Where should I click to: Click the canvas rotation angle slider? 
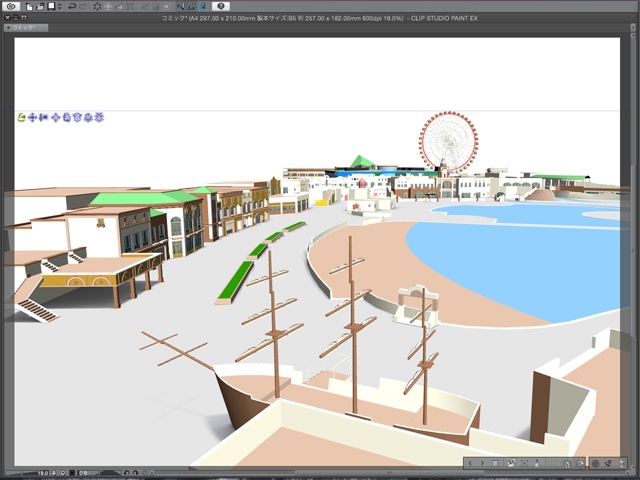[110, 473]
